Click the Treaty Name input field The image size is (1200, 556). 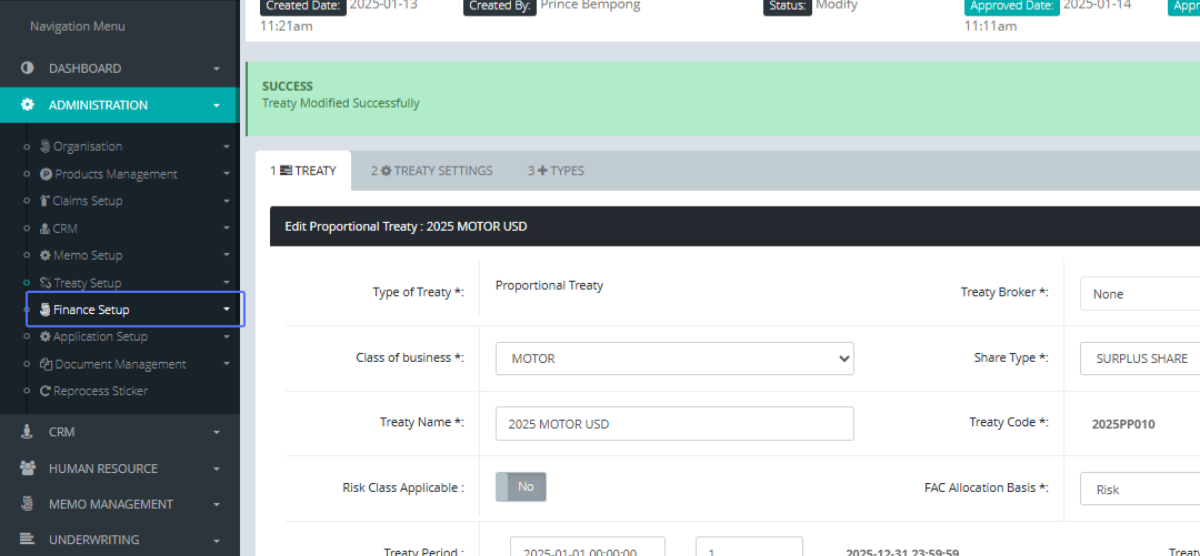click(674, 424)
